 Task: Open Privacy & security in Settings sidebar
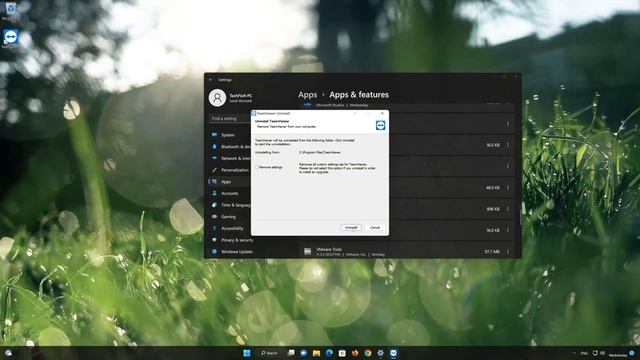[x=233, y=240]
